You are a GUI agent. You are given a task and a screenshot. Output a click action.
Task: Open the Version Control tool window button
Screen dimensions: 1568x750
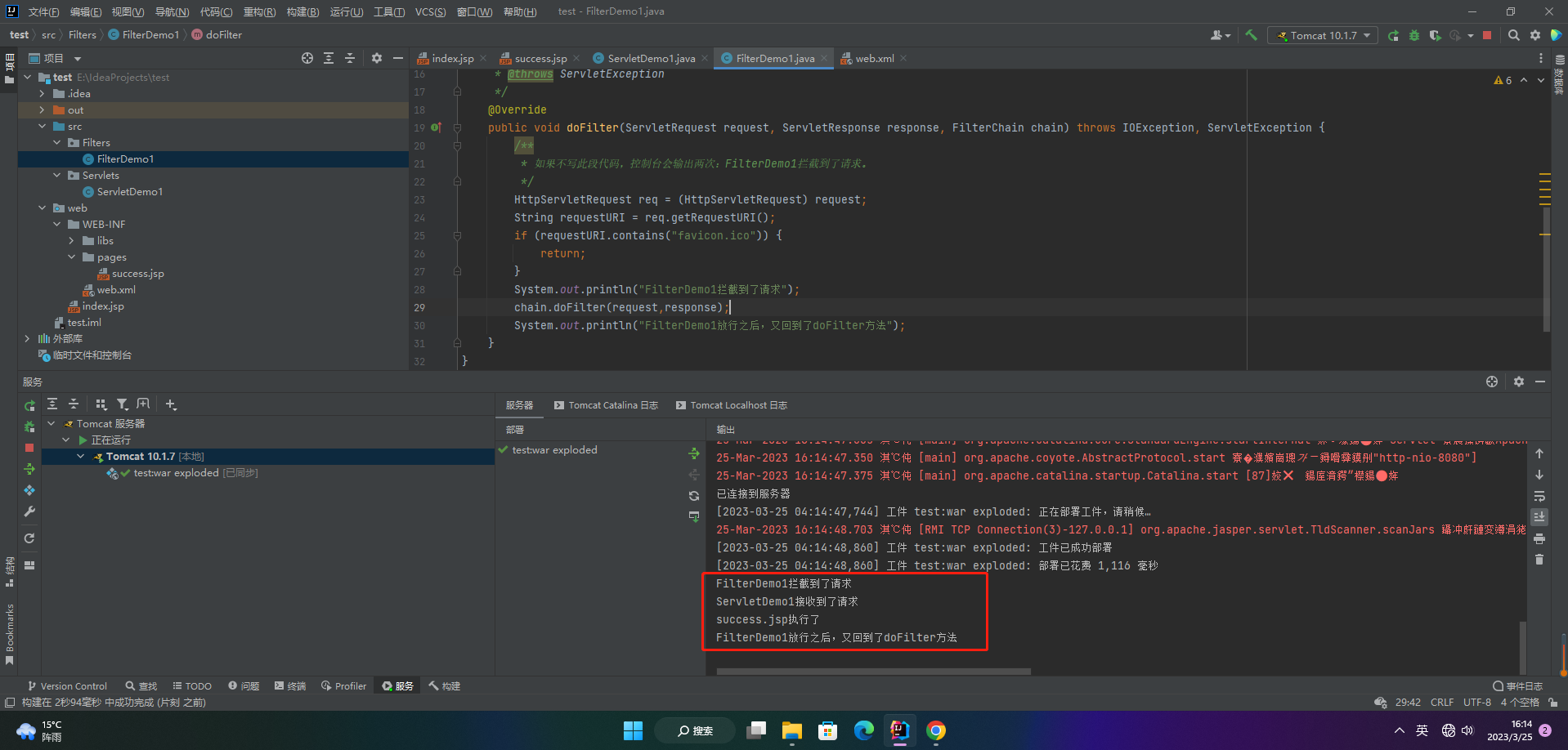click(x=67, y=686)
